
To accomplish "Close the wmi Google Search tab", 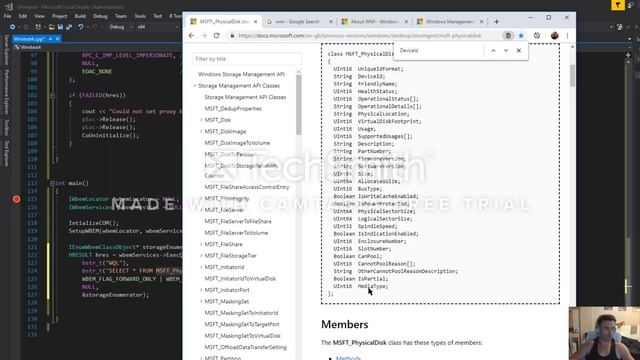I will (331, 22).
